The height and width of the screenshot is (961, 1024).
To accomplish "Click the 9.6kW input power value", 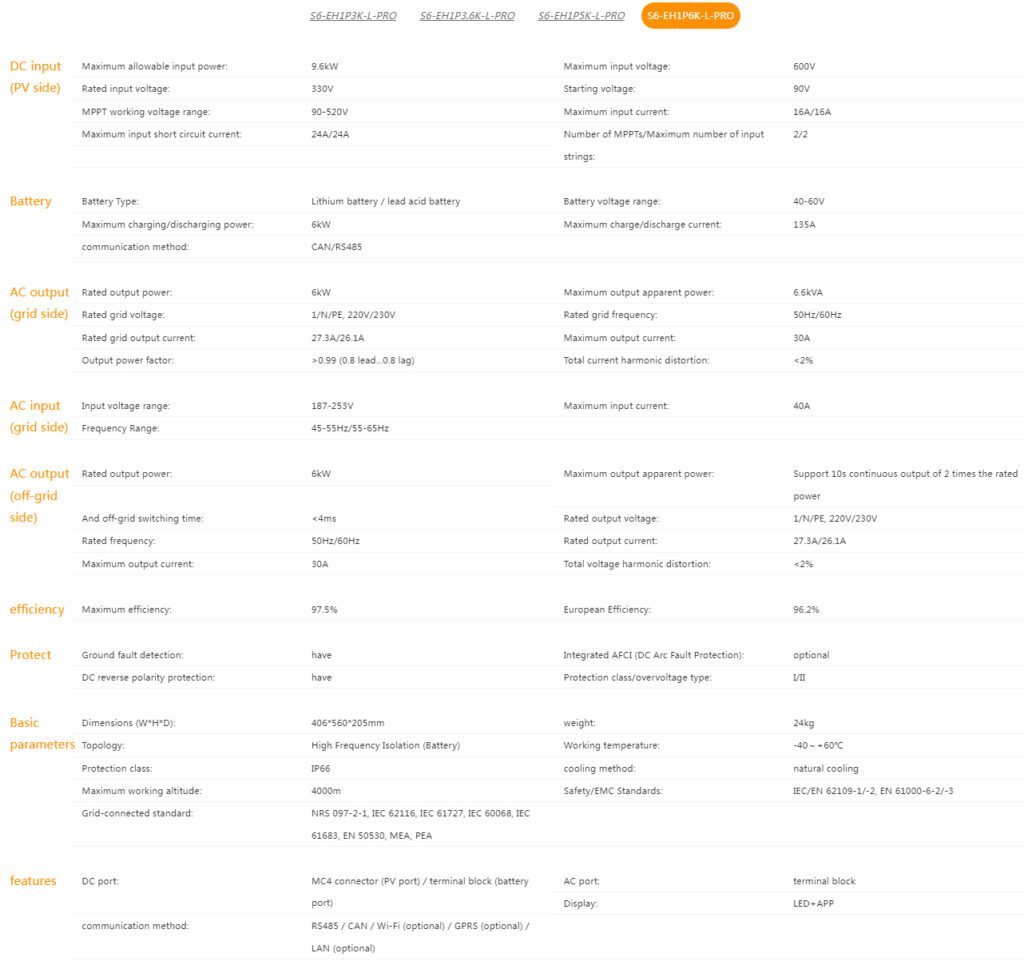I will (325, 67).
